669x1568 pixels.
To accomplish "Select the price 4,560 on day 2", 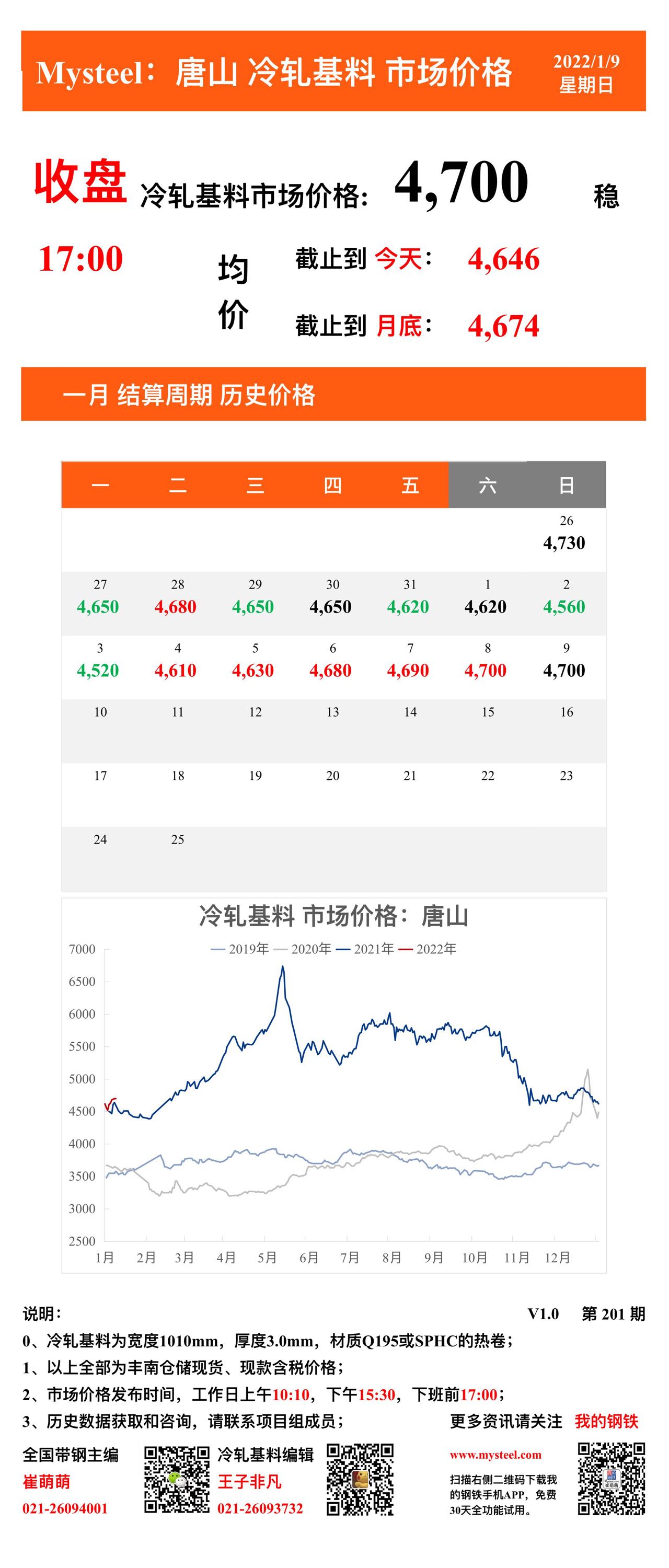I will (x=564, y=607).
